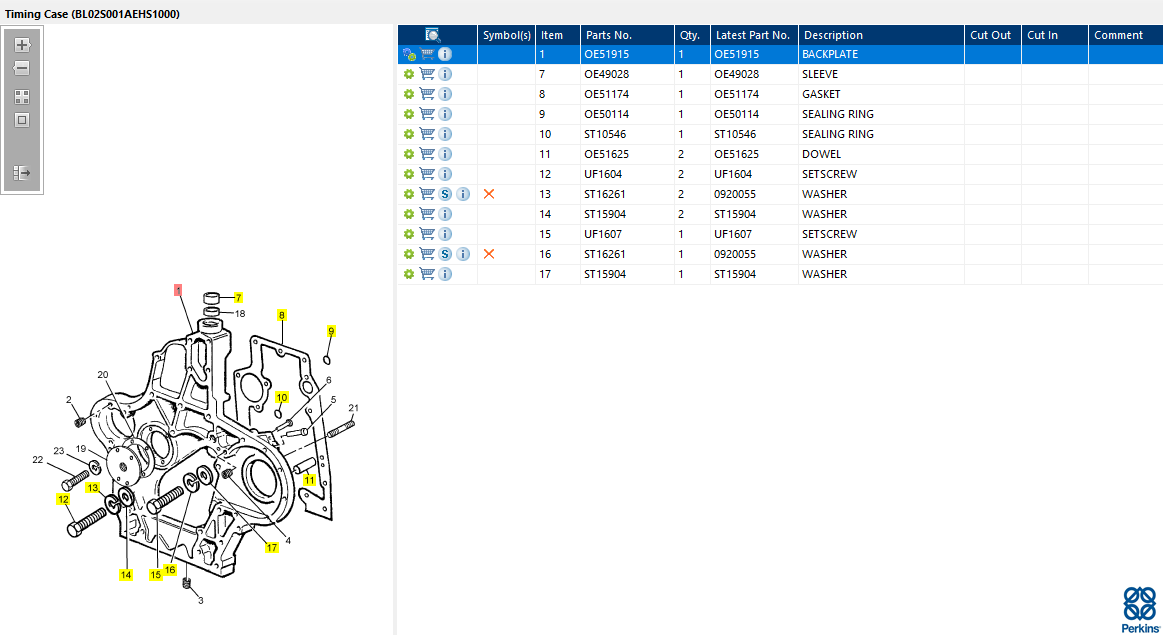Viewport: 1163px width, 635px height.
Task: Zoom in on the diagram with plus button
Action: pyautogui.click(x=22, y=45)
